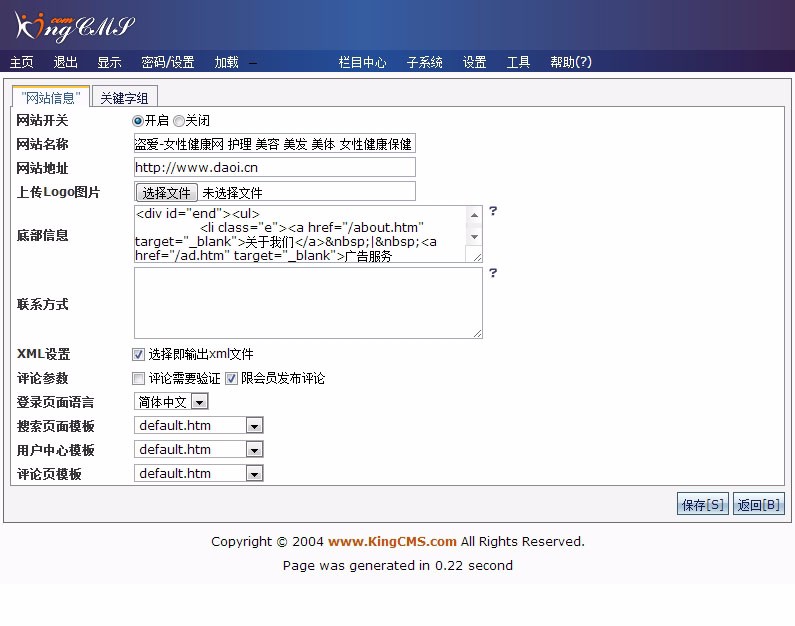
Task: Open the 主页 menu item
Action: [22, 62]
